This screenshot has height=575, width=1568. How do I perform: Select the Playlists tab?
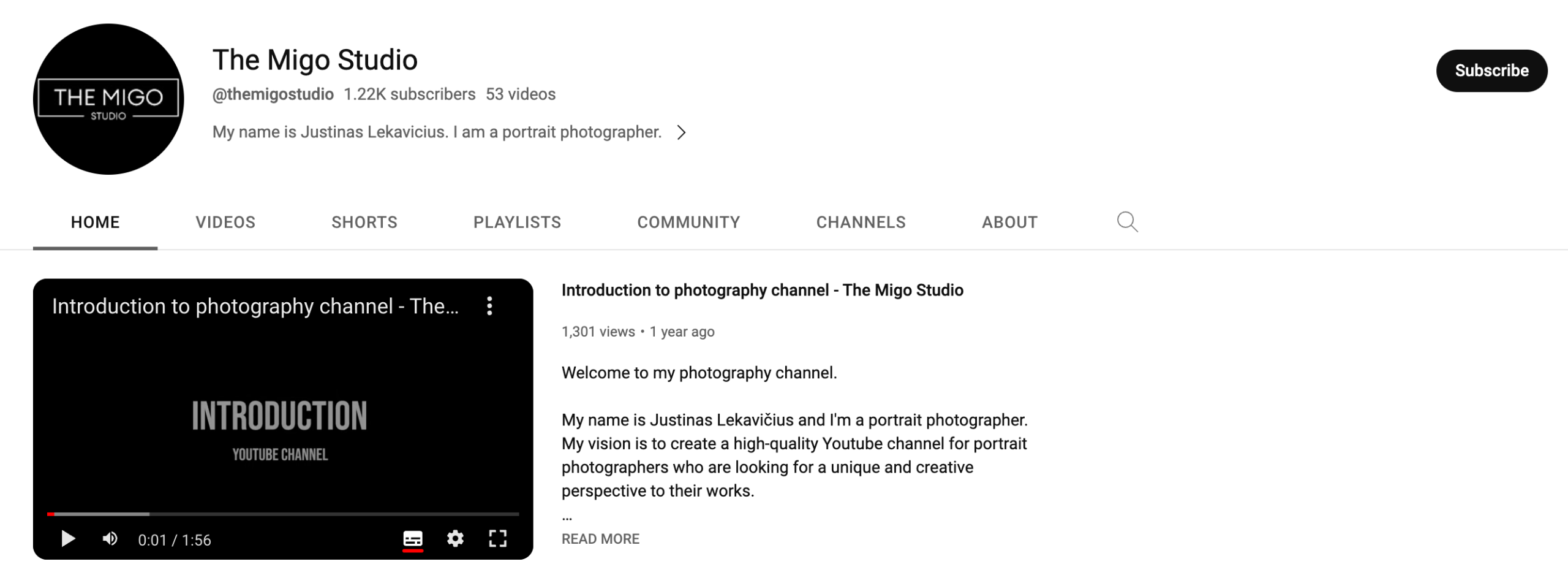517,222
